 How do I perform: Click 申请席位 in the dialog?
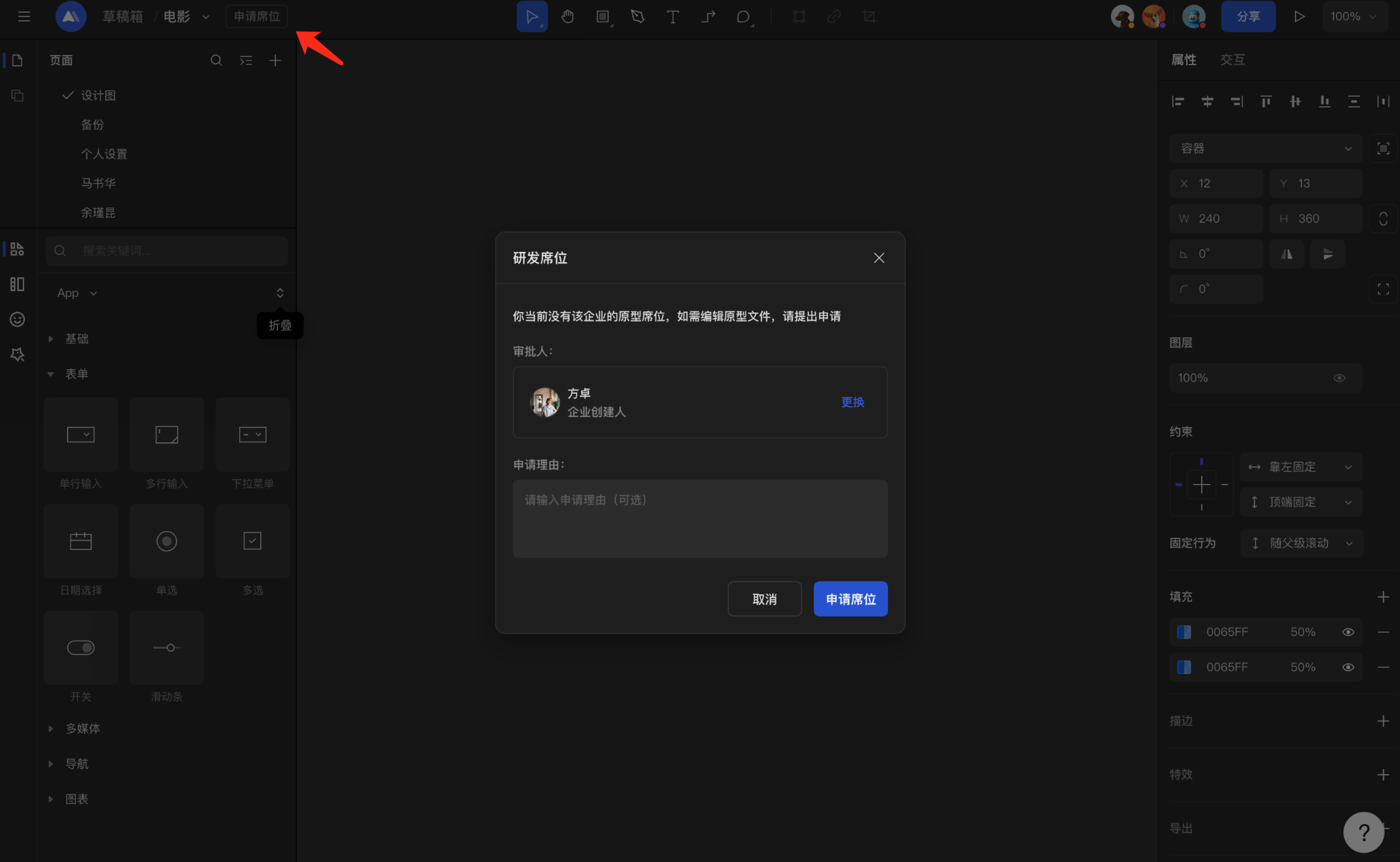pos(850,599)
